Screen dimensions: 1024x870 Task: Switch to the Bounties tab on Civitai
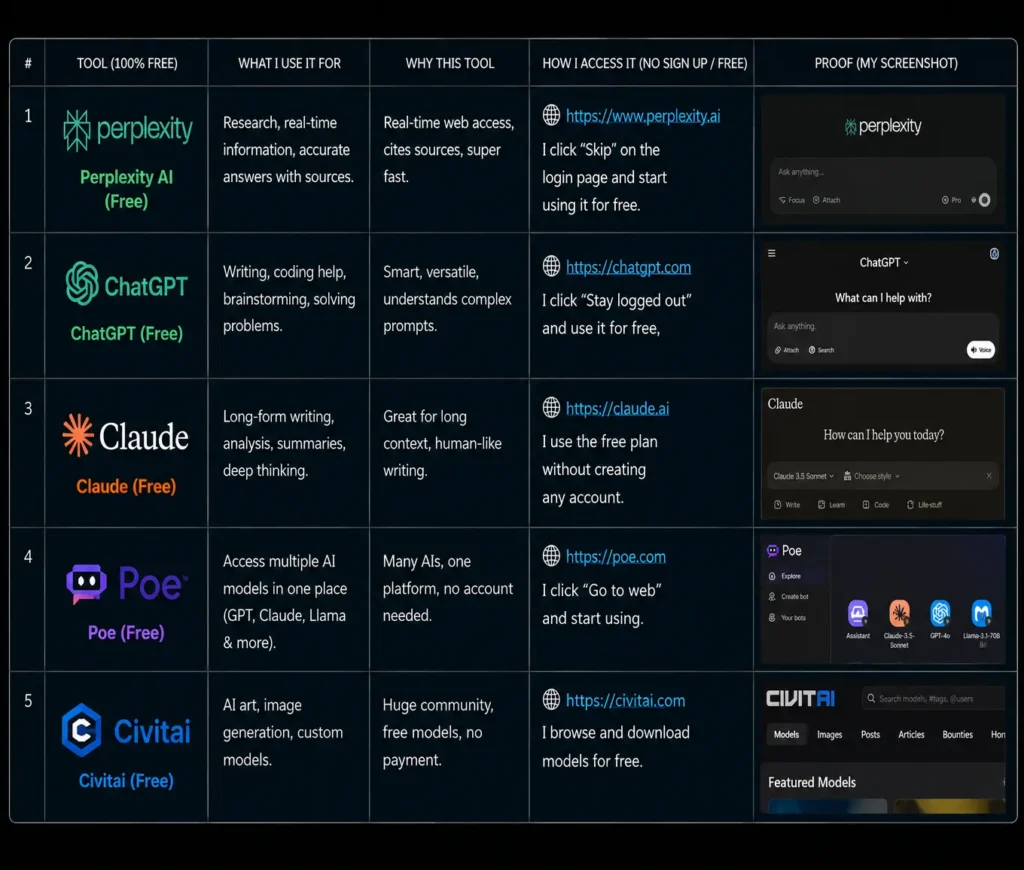(x=957, y=734)
